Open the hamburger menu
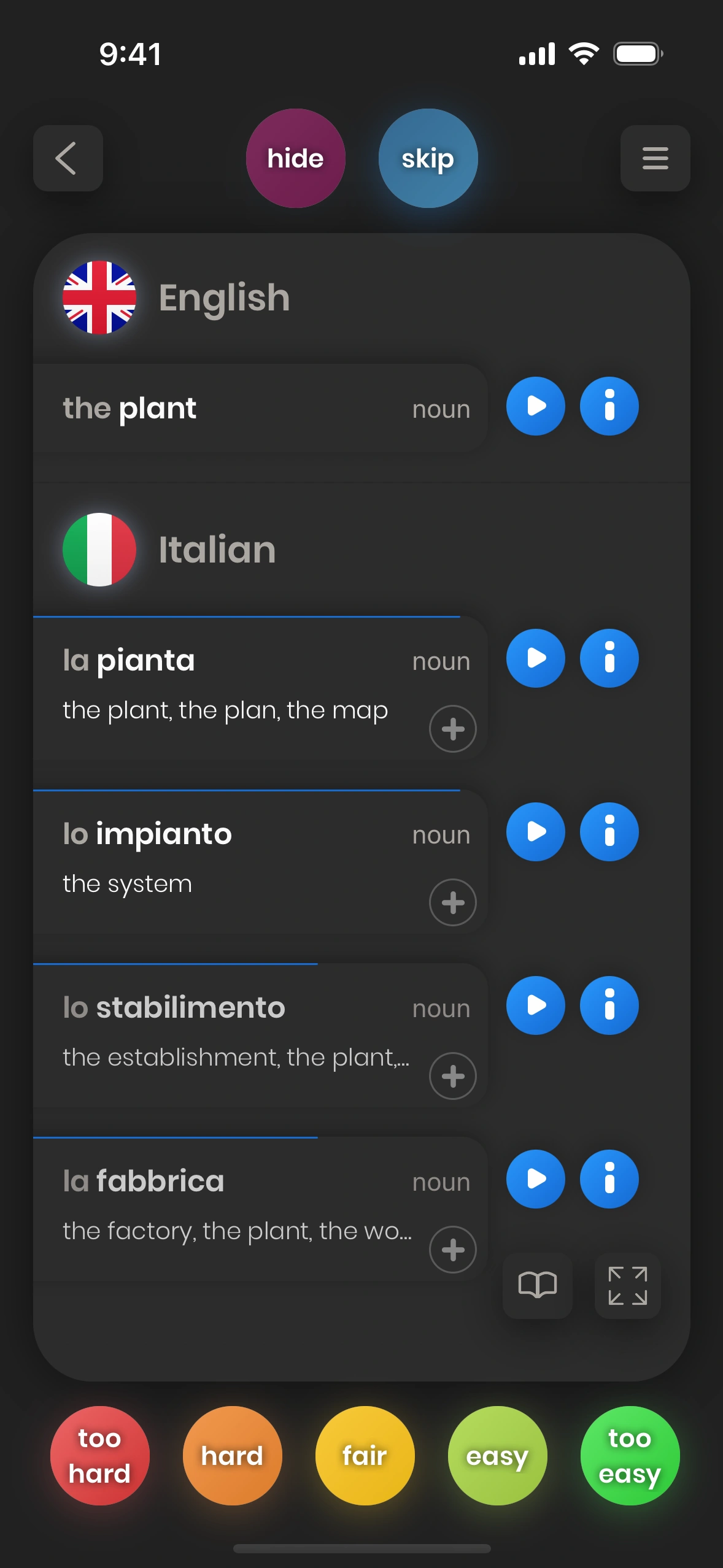The width and height of the screenshot is (723, 1568). (655, 158)
